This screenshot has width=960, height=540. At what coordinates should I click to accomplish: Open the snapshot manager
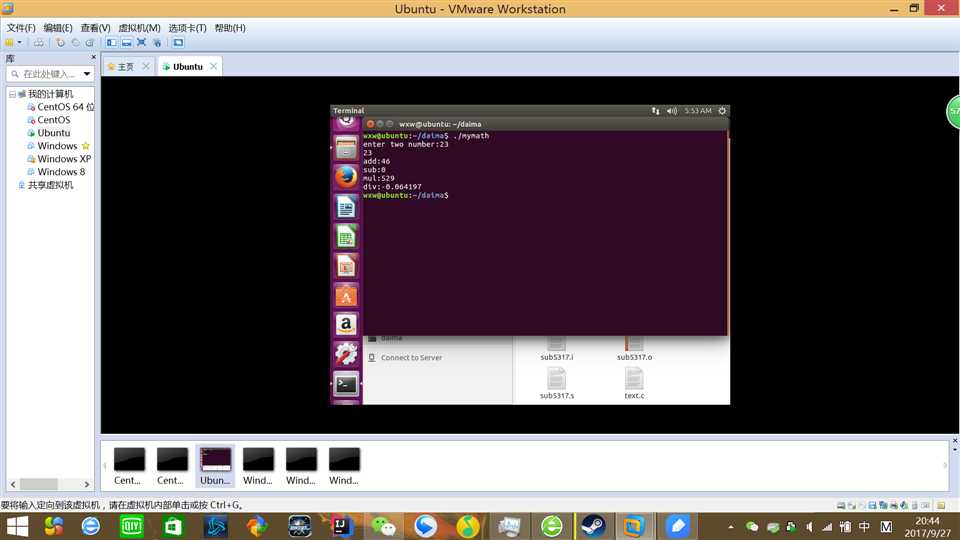[x=90, y=43]
